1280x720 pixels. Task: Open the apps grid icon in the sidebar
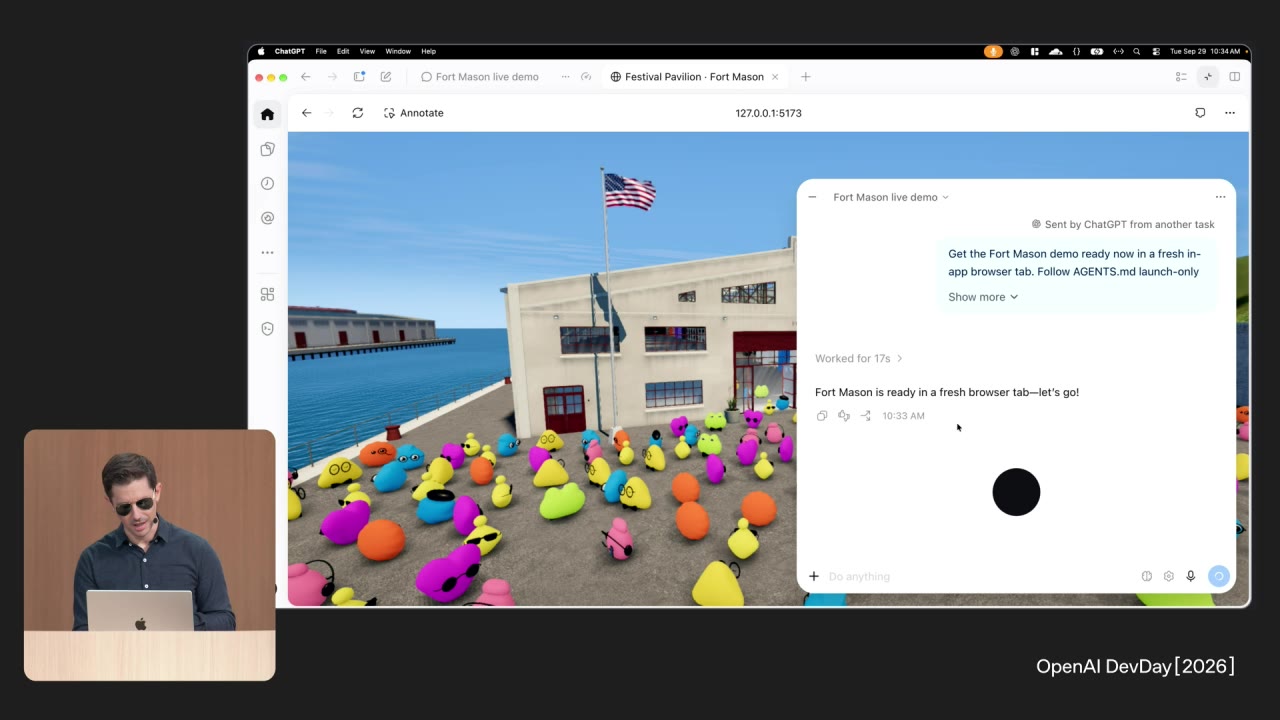coord(267,294)
